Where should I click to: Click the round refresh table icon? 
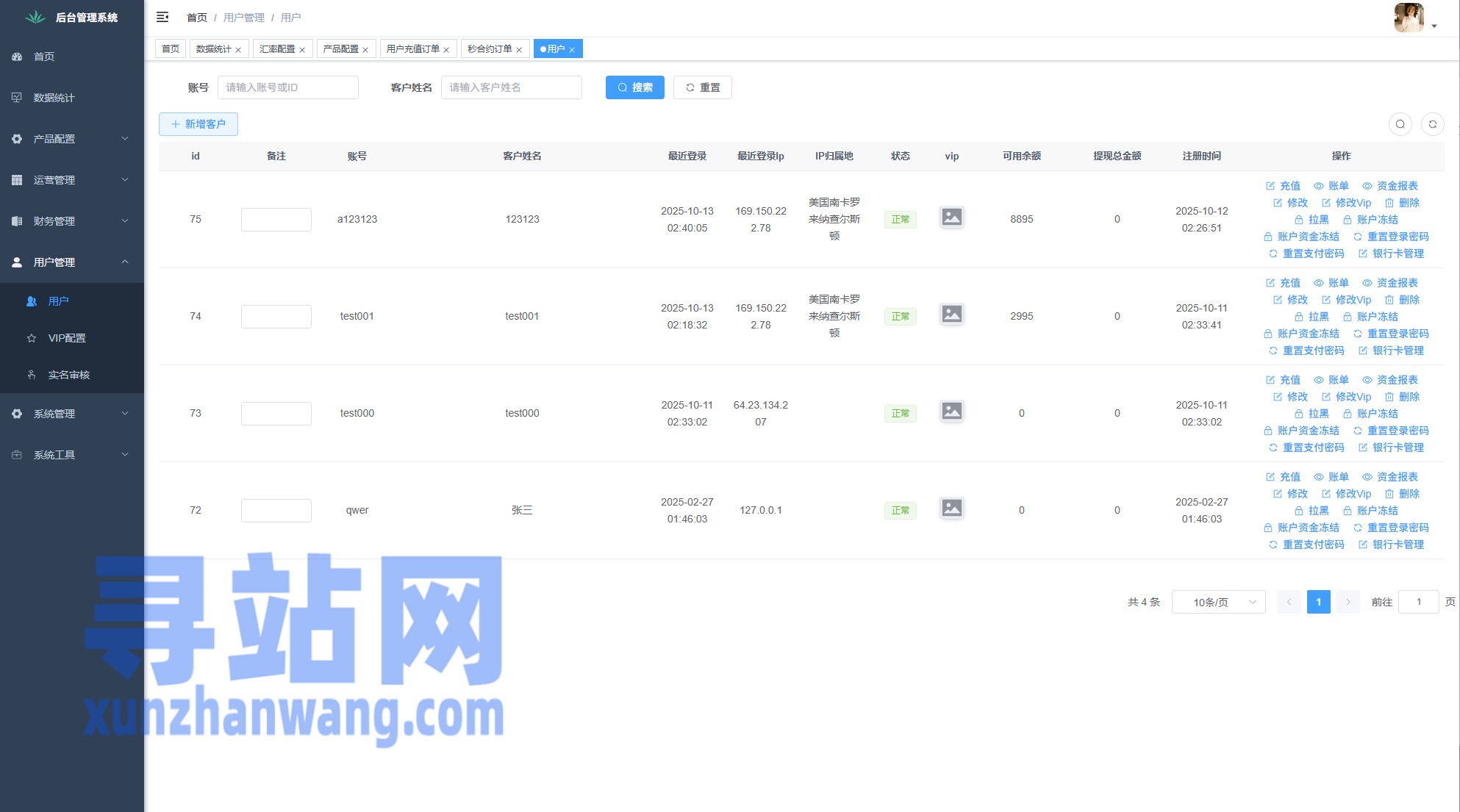point(1432,124)
